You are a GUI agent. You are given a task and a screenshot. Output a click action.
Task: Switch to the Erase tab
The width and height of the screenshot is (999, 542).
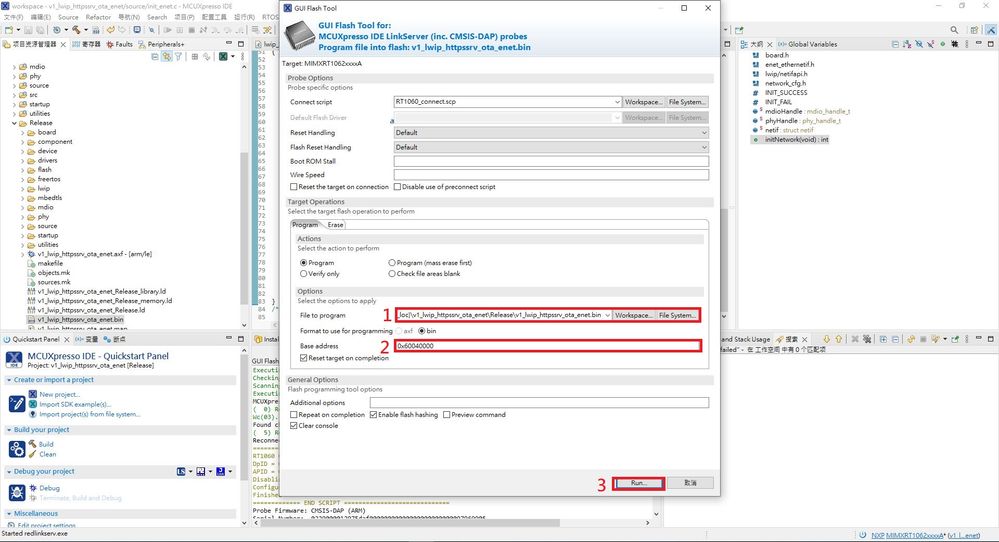pos(335,225)
